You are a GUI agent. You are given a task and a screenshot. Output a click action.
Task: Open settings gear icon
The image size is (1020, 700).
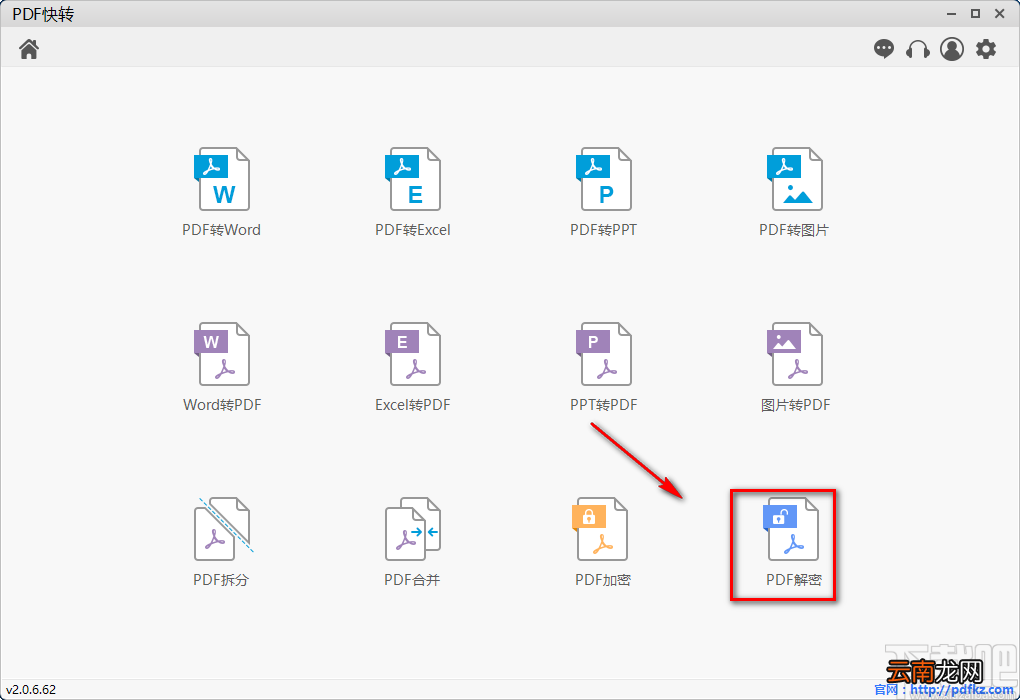(986, 49)
